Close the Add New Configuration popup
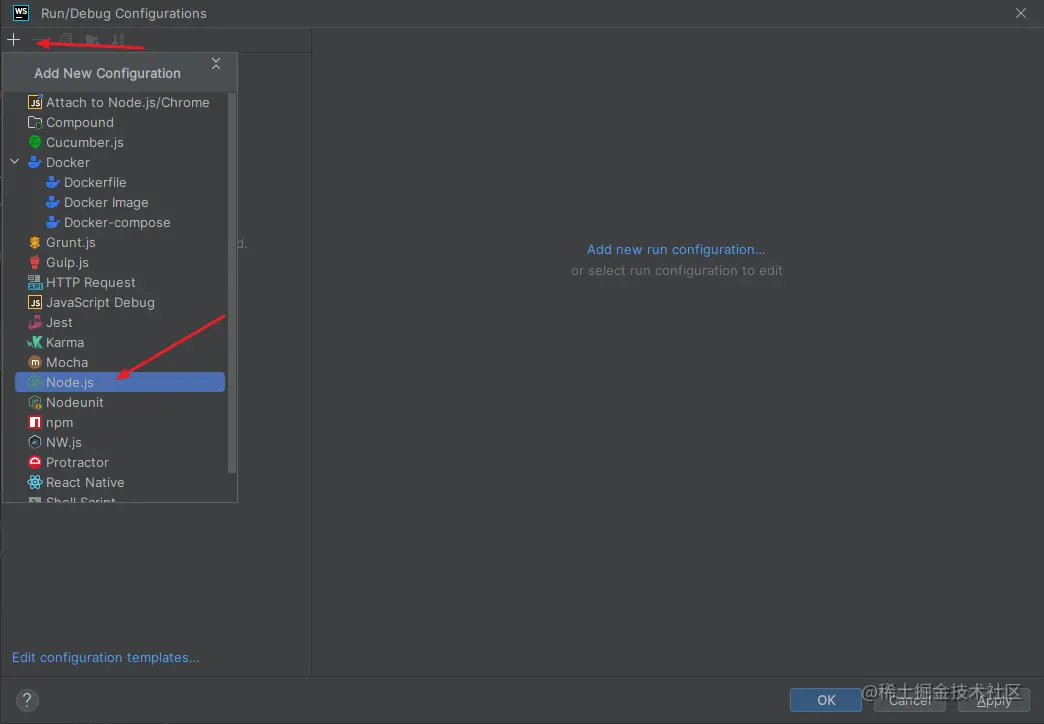1044x724 pixels. tap(216, 64)
